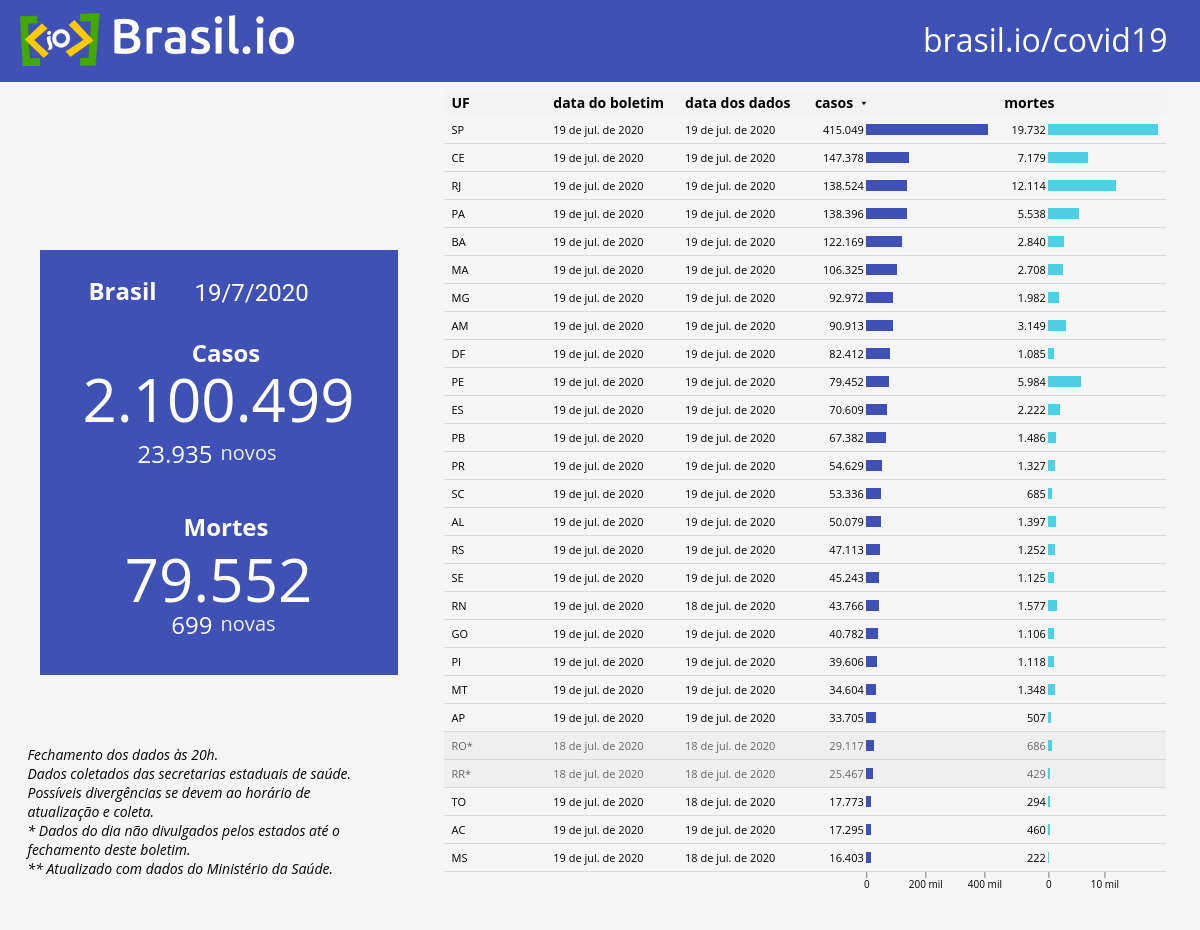This screenshot has width=1200, height=930.
Task: Click the total cases figure 2.100.499
Action: (x=218, y=401)
